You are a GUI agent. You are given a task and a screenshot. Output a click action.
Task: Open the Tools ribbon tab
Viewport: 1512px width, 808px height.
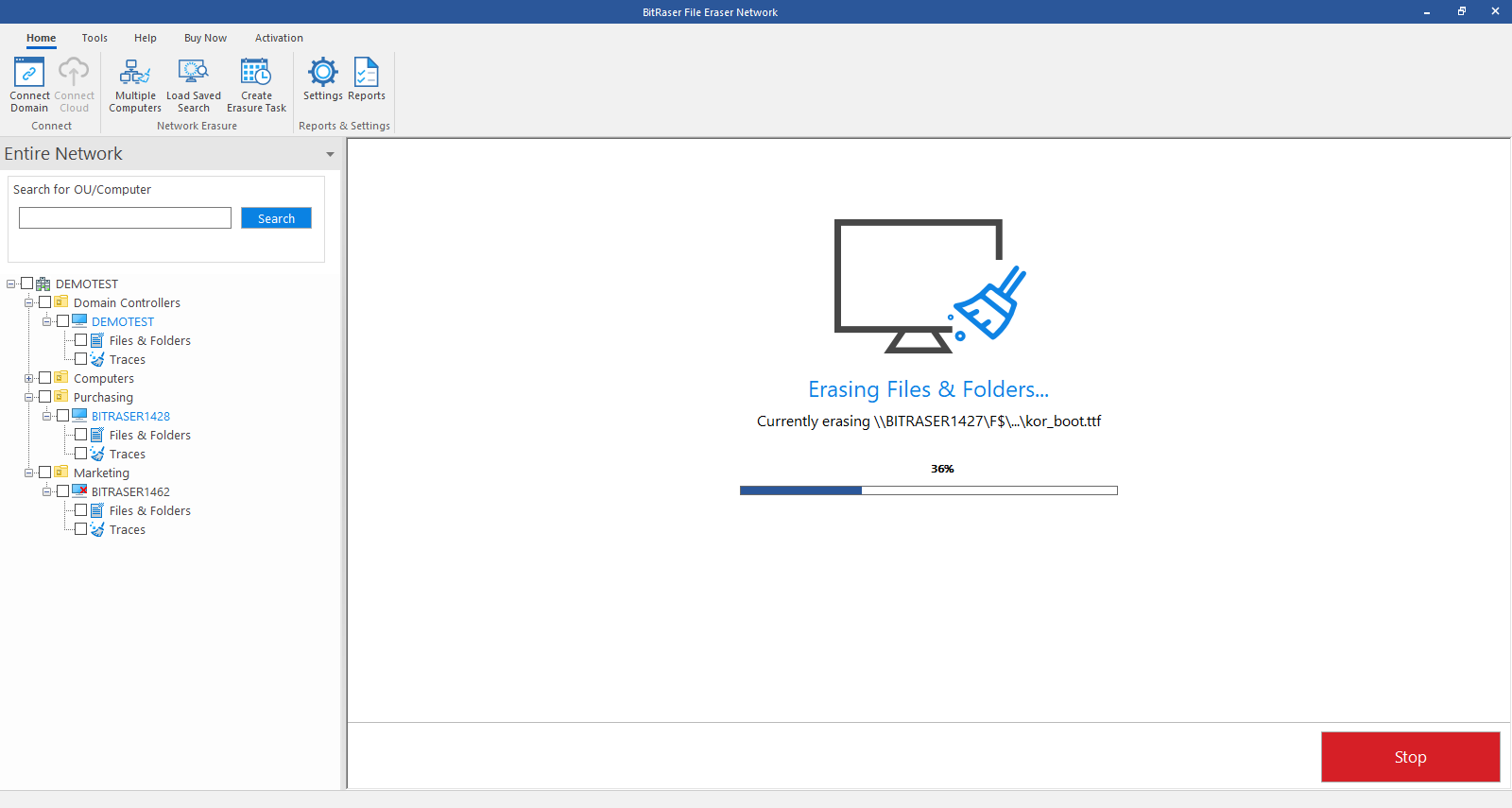pyautogui.click(x=94, y=38)
